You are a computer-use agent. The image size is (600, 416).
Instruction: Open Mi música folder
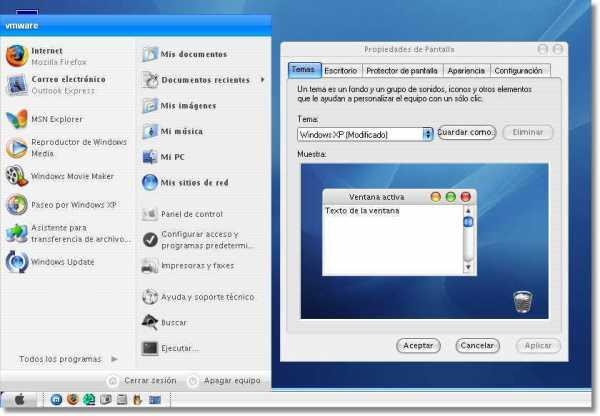point(173,131)
